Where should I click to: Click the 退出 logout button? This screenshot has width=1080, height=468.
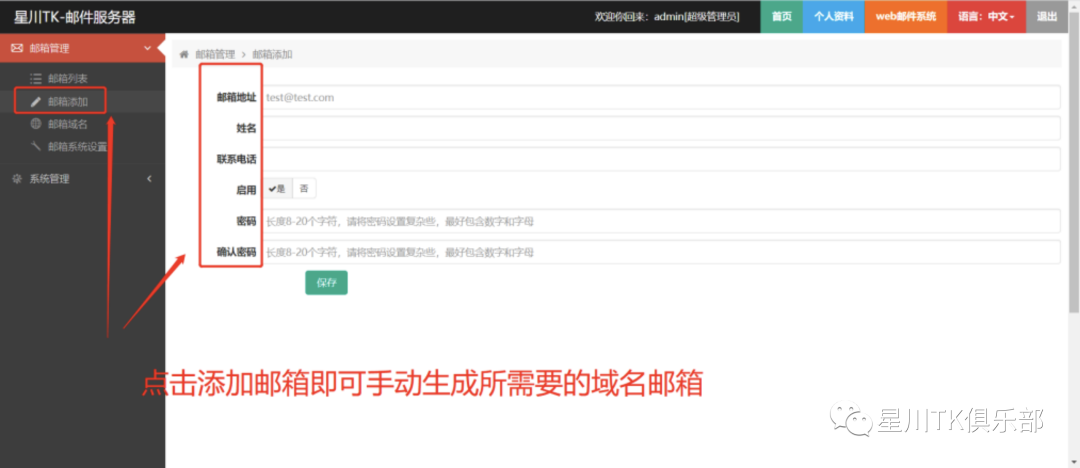(x=1047, y=17)
